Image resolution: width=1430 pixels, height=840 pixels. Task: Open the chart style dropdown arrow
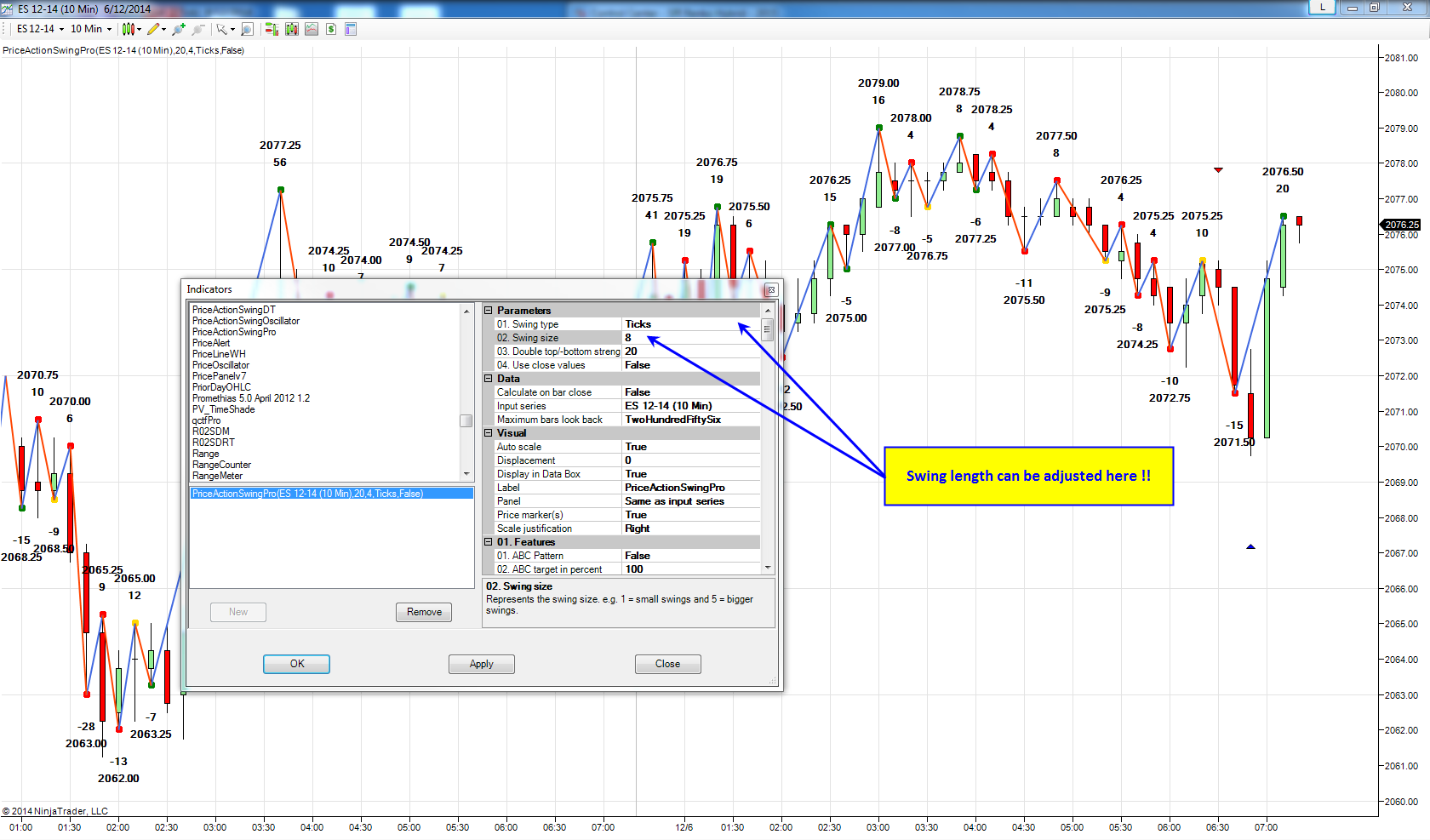pyautogui.click(x=138, y=29)
